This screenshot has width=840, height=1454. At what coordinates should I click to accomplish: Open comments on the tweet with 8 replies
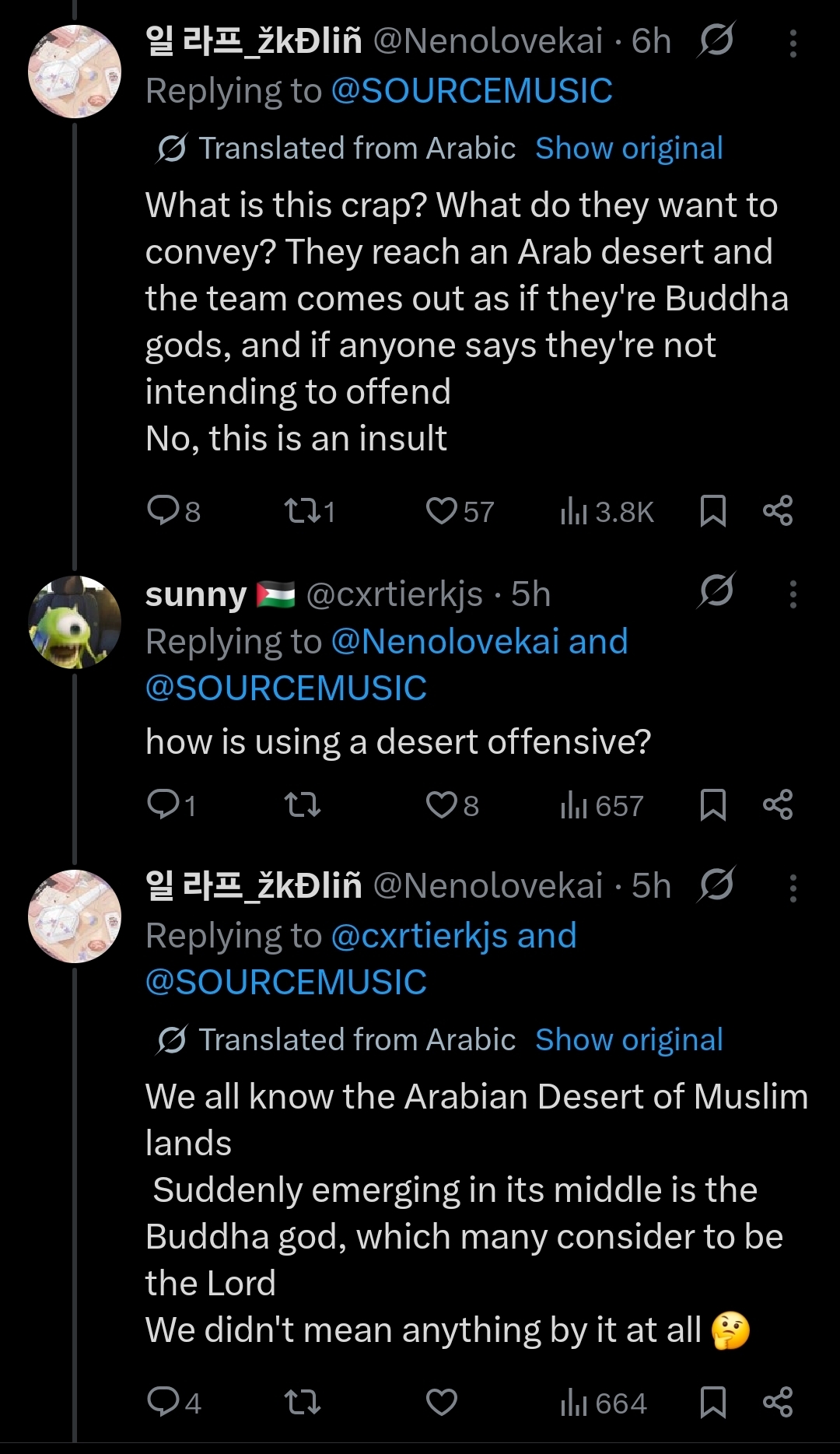coord(174,511)
